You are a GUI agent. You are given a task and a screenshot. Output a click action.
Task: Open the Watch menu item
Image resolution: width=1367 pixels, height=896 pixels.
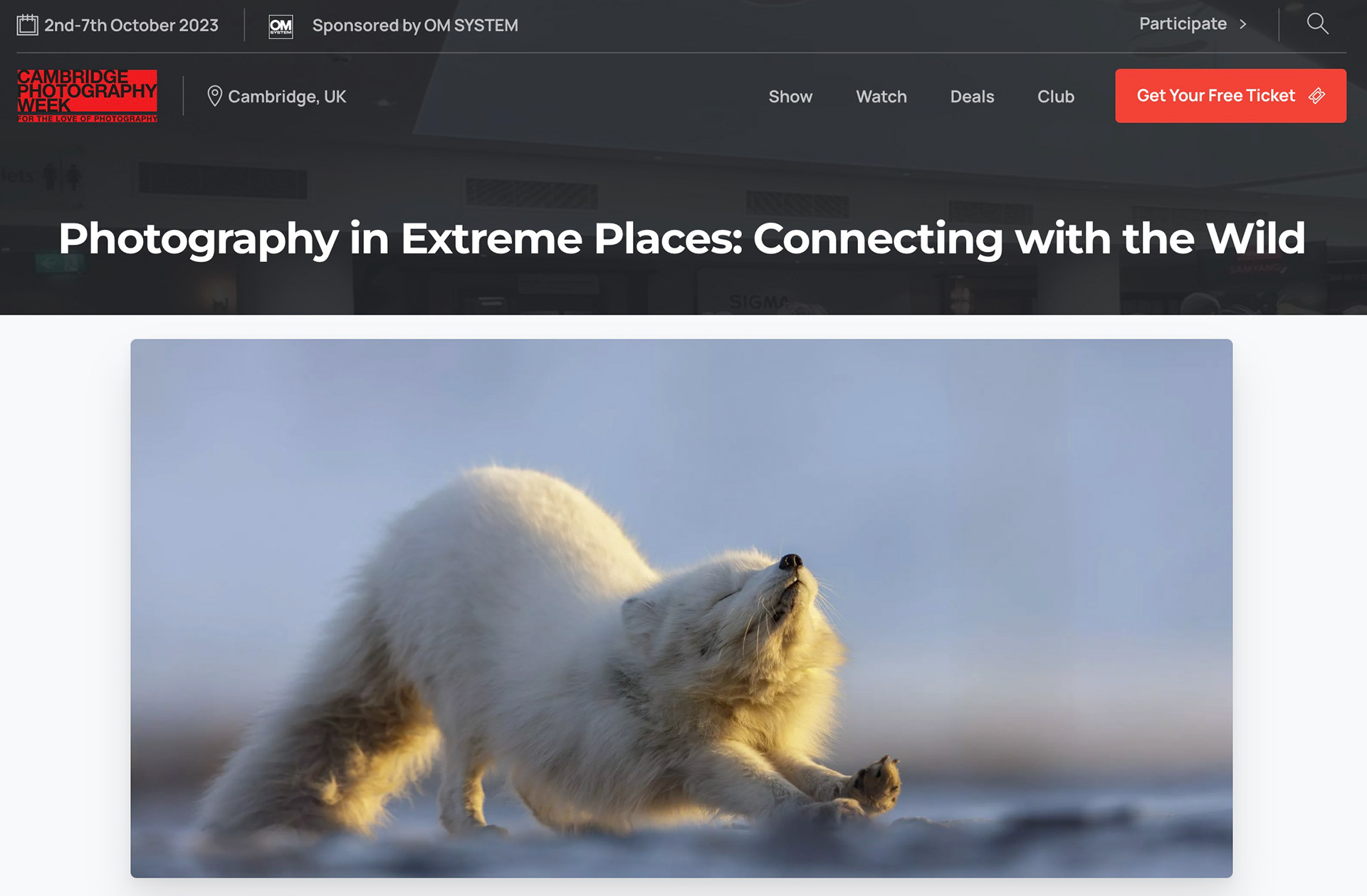(x=881, y=96)
